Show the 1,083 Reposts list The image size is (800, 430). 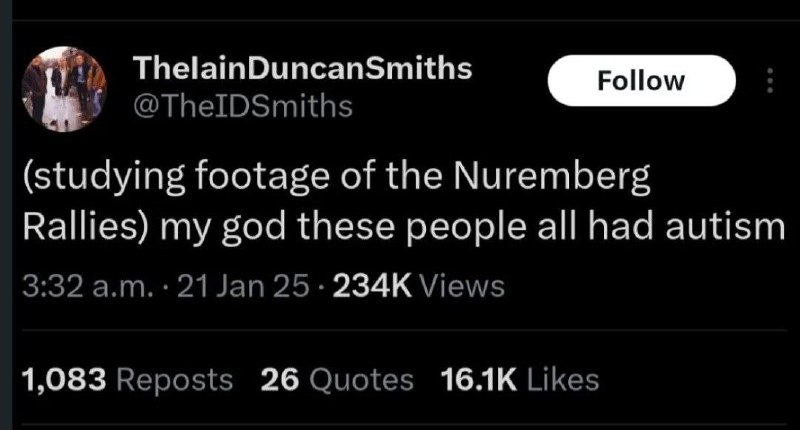pos(127,381)
